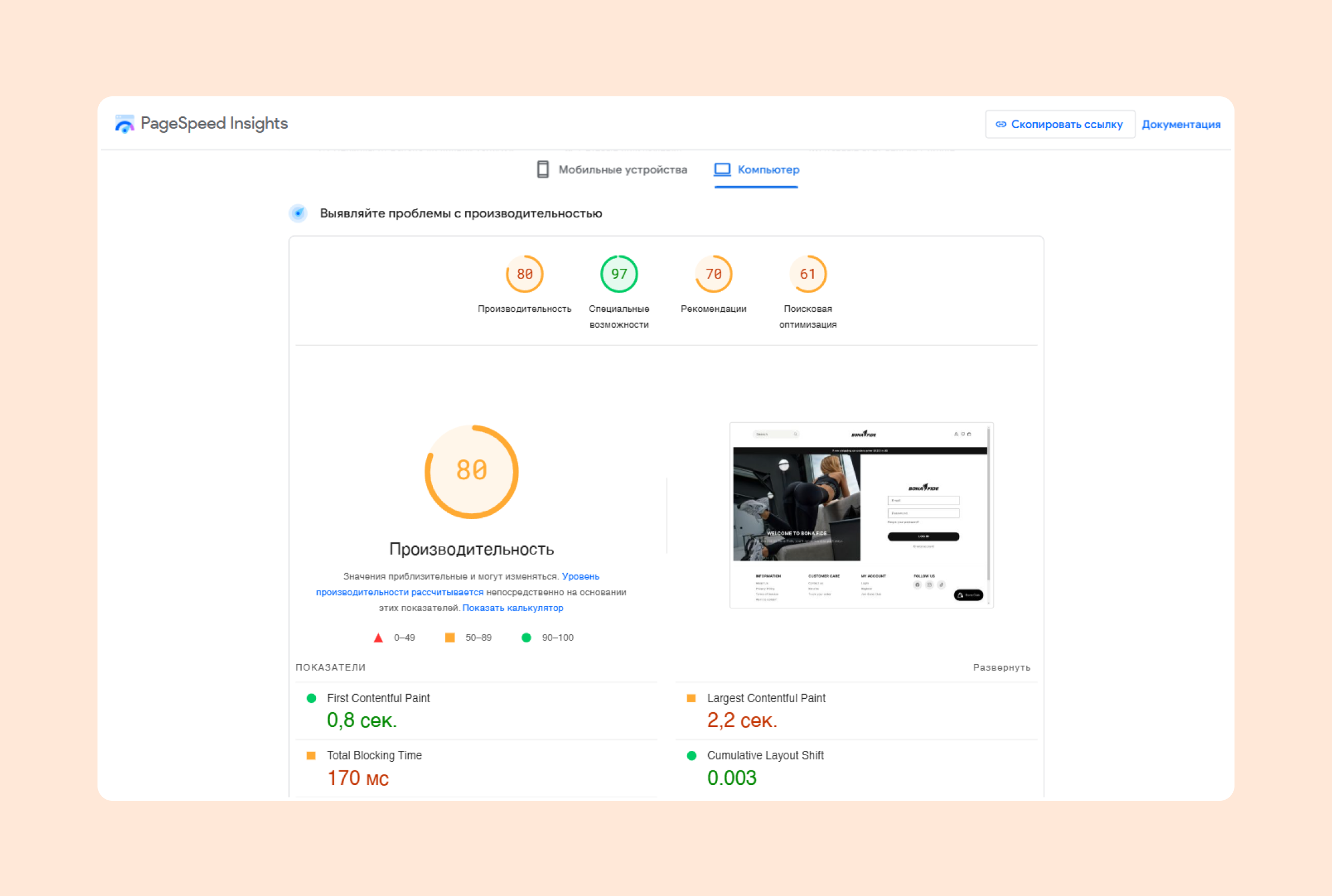
Task: Click the large 80 performance gauge
Action: [472, 471]
